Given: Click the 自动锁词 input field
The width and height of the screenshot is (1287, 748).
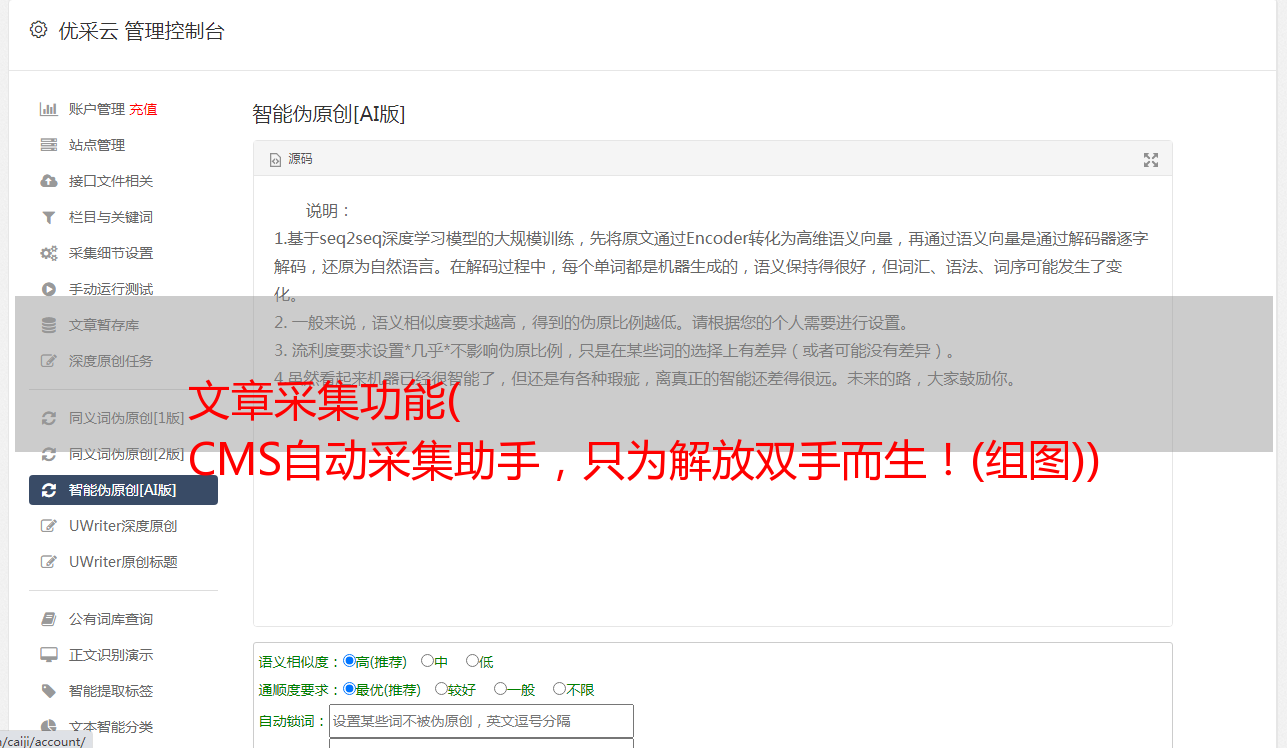Looking at the screenshot, I should coord(481,721).
